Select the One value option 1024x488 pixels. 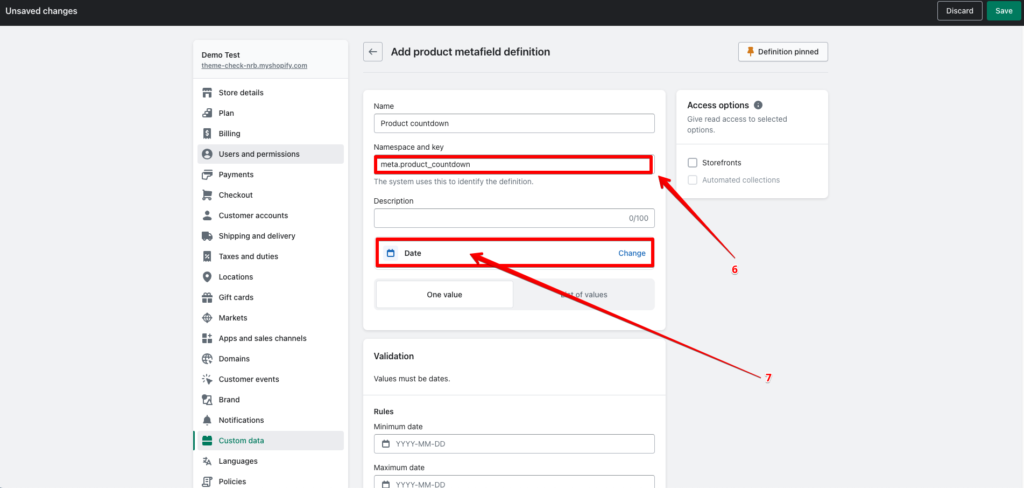tap(444, 295)
